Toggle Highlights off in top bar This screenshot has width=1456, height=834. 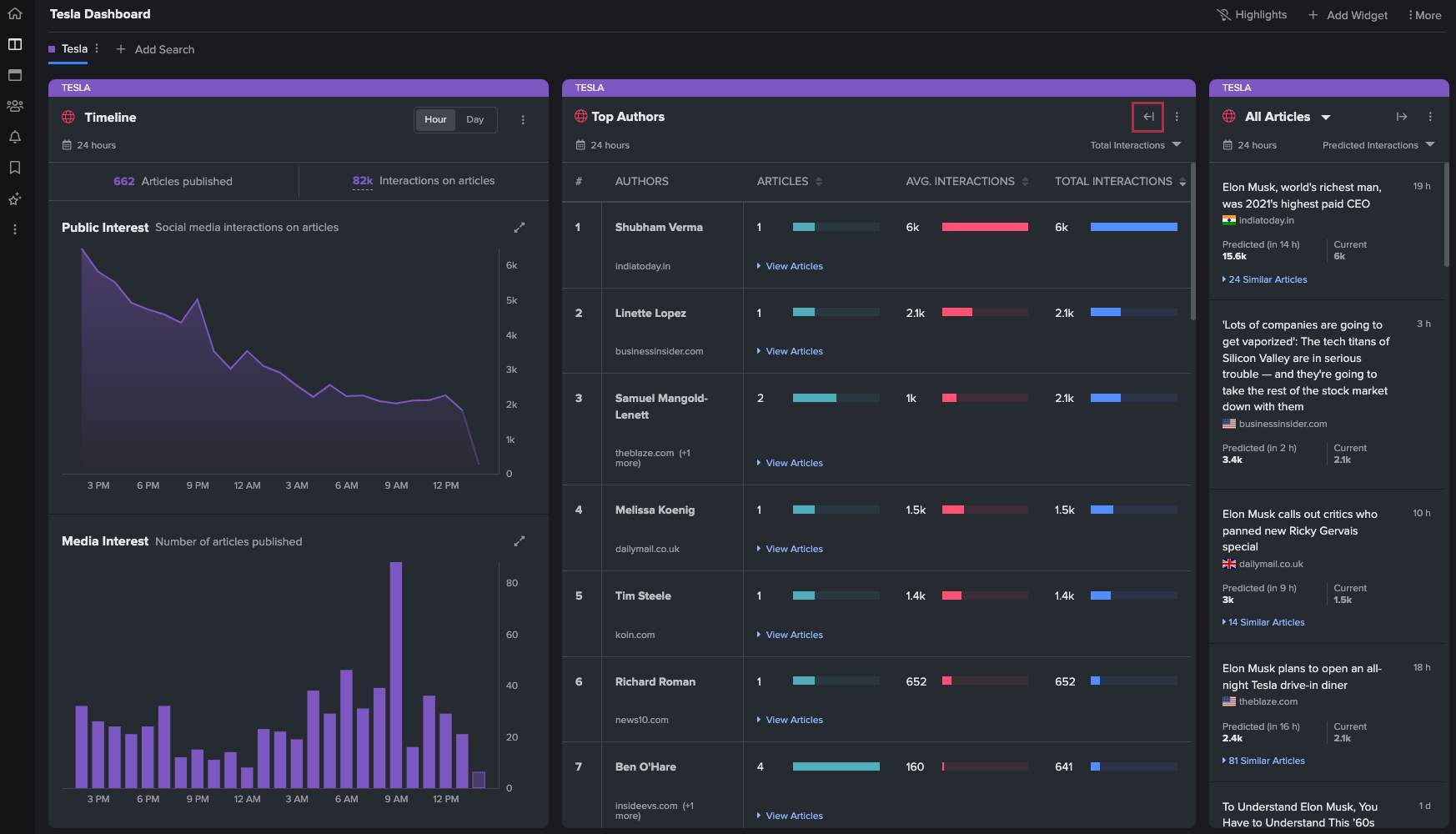pos(1252,15)
